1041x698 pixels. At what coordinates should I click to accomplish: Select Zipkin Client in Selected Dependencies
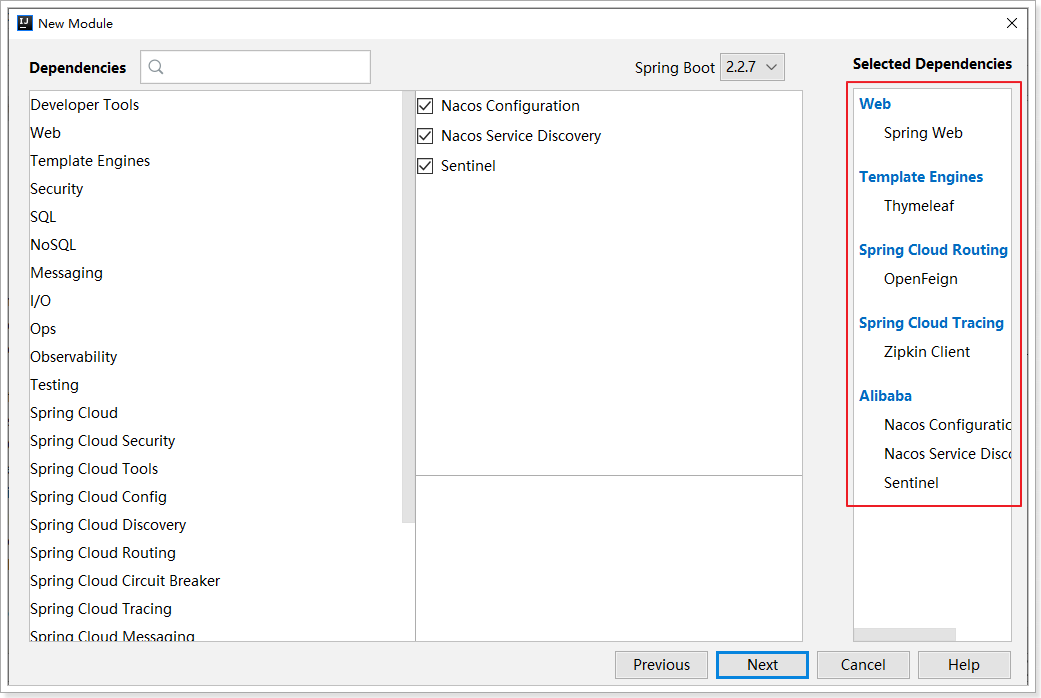click(x=926, y=352)
